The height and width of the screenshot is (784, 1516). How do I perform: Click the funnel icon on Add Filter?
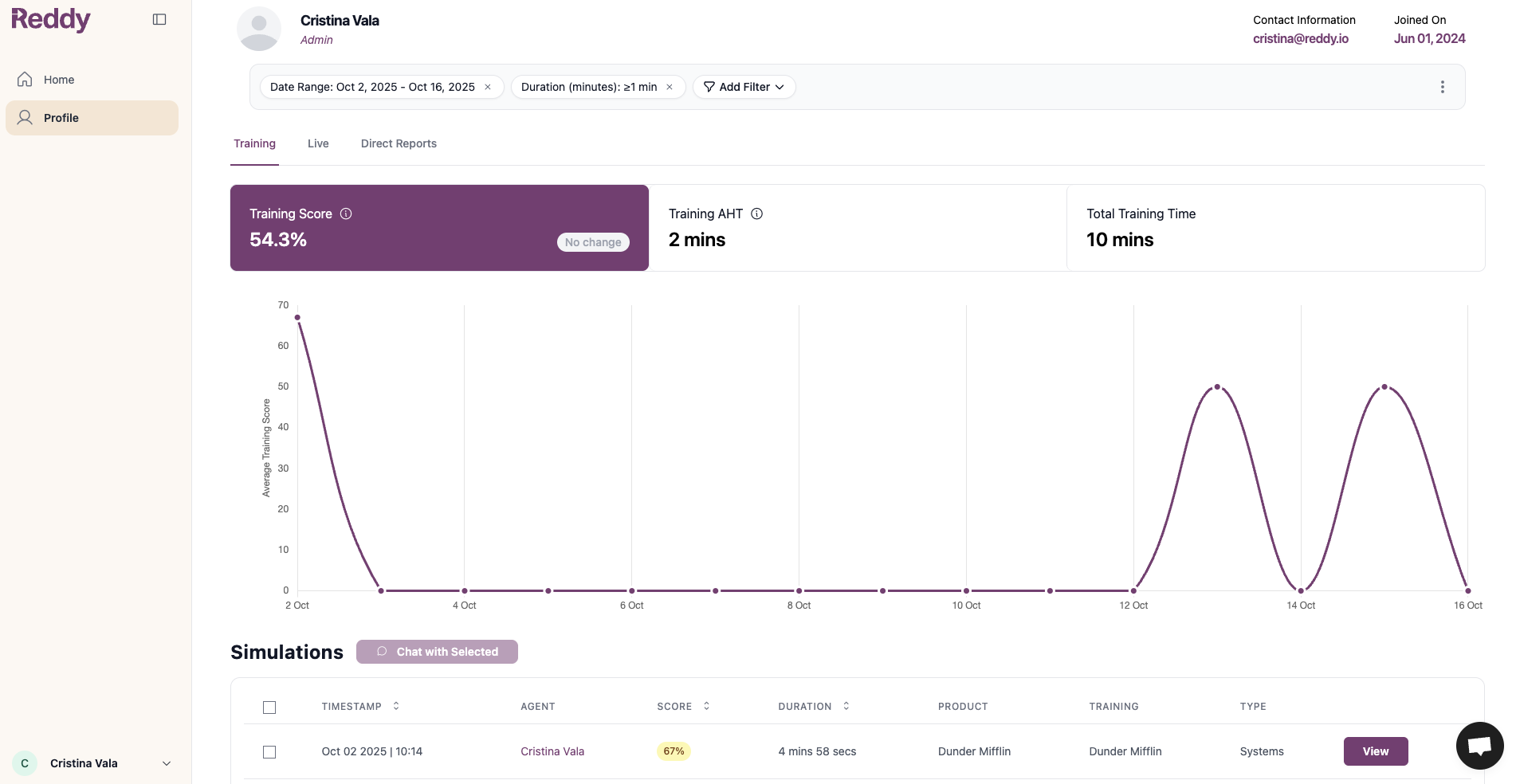708,87
